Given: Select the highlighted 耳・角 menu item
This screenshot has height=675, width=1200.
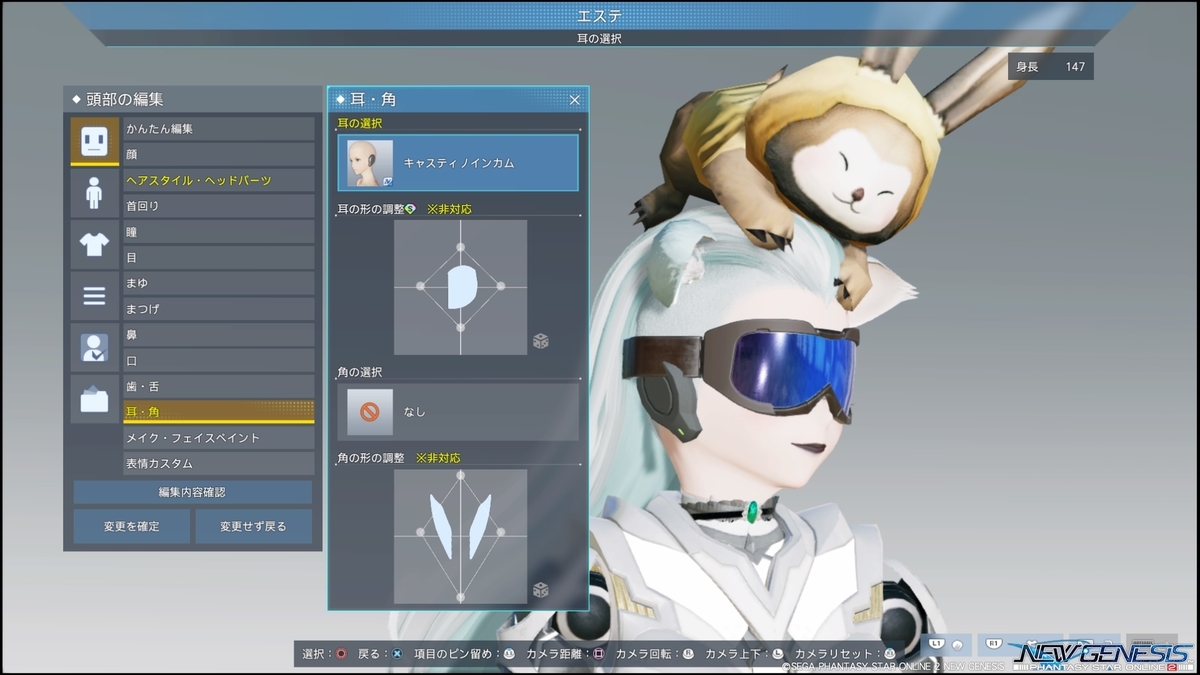Looking at the screenshot, I should (219, 412).
